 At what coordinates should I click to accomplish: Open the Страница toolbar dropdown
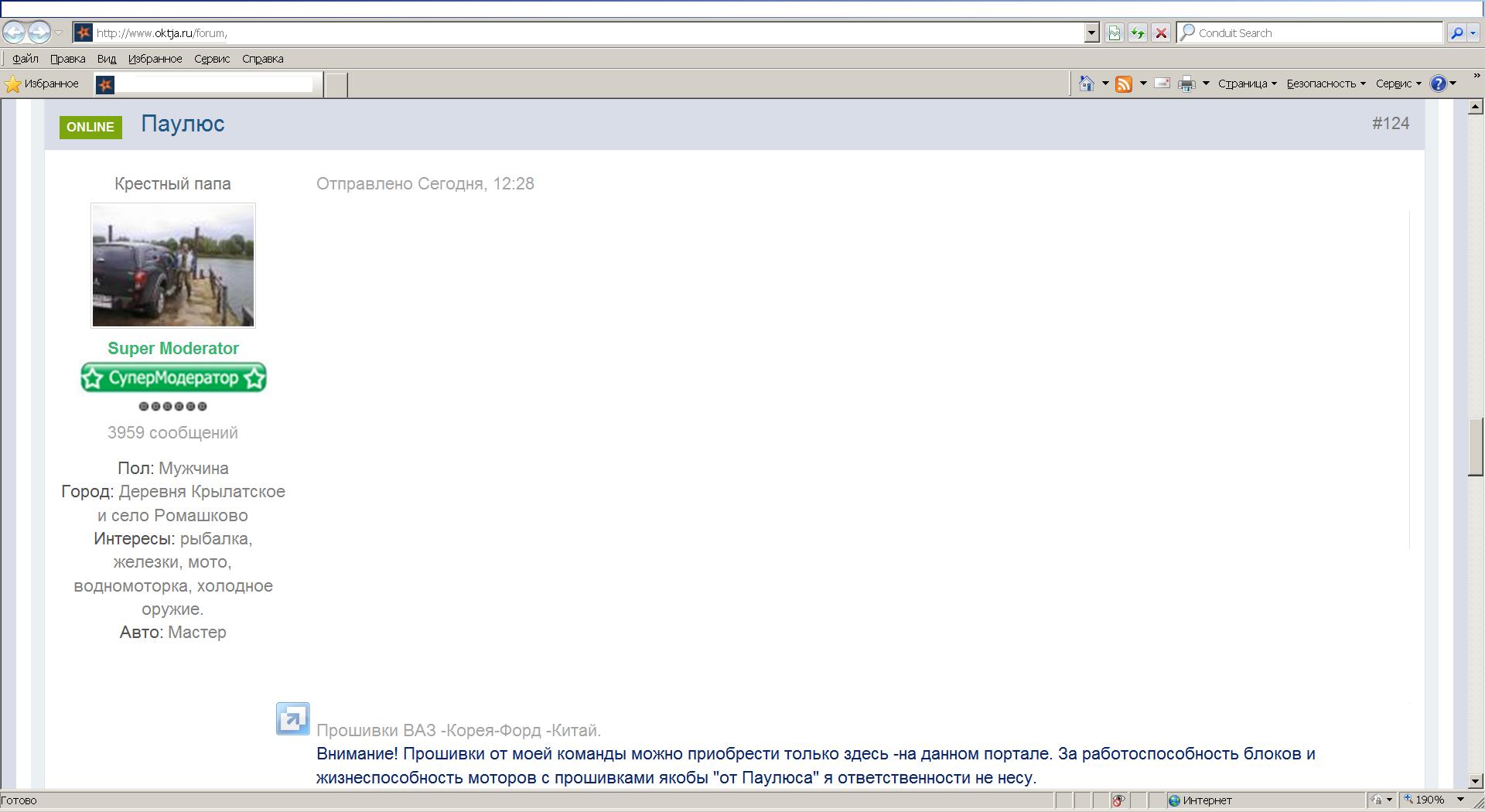1247,84
